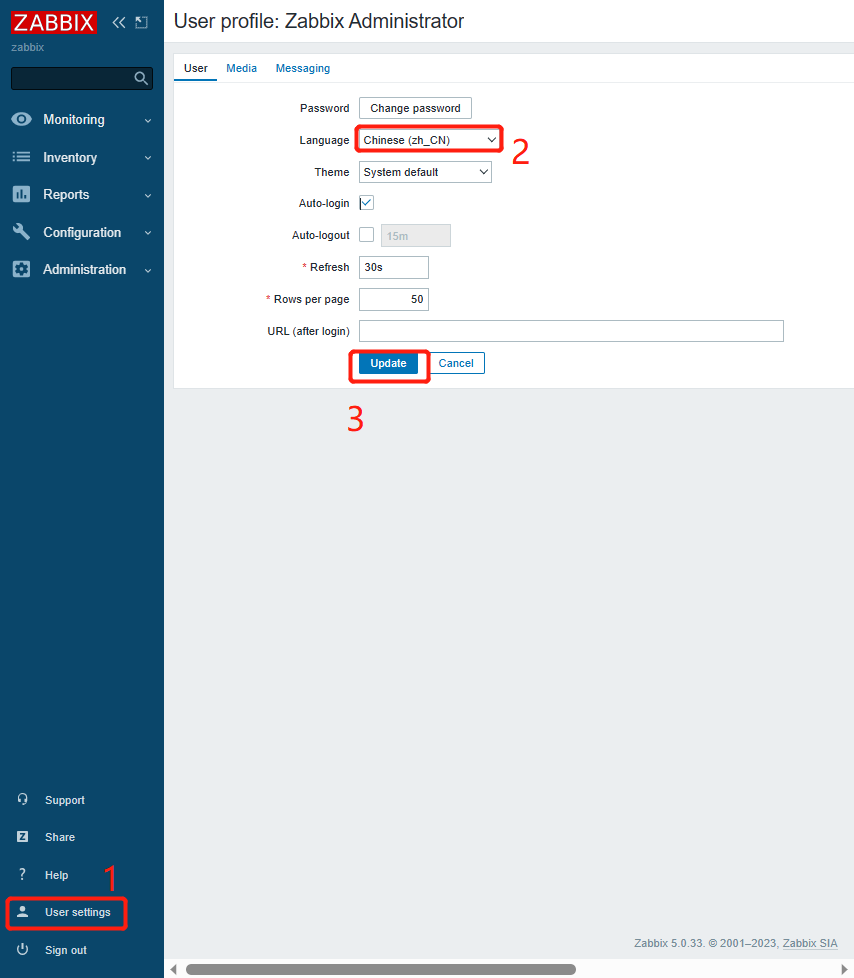Click the hide-sidebar icon next to collapse chevrons
Image resolution: width=854 pixels, height=978 pixels.
pyautogui.click(x=142, y=22)
